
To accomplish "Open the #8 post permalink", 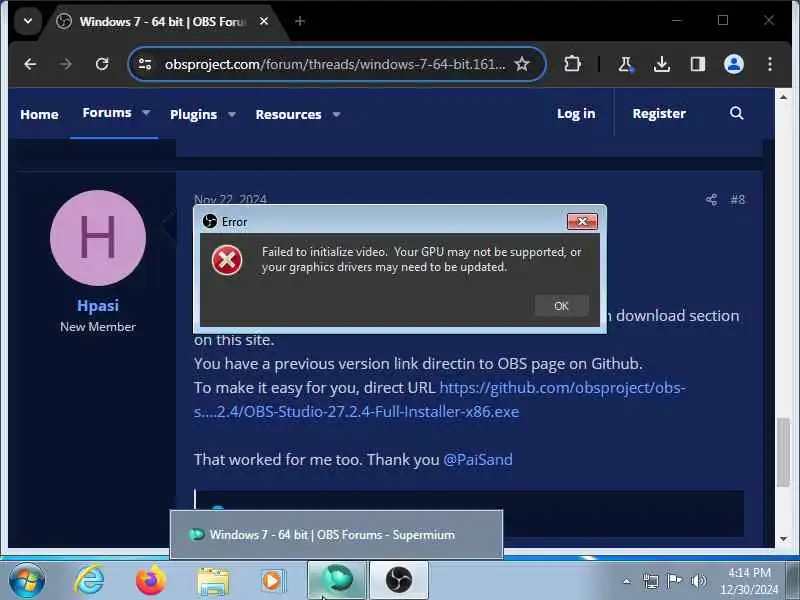I will coord(738,199).
